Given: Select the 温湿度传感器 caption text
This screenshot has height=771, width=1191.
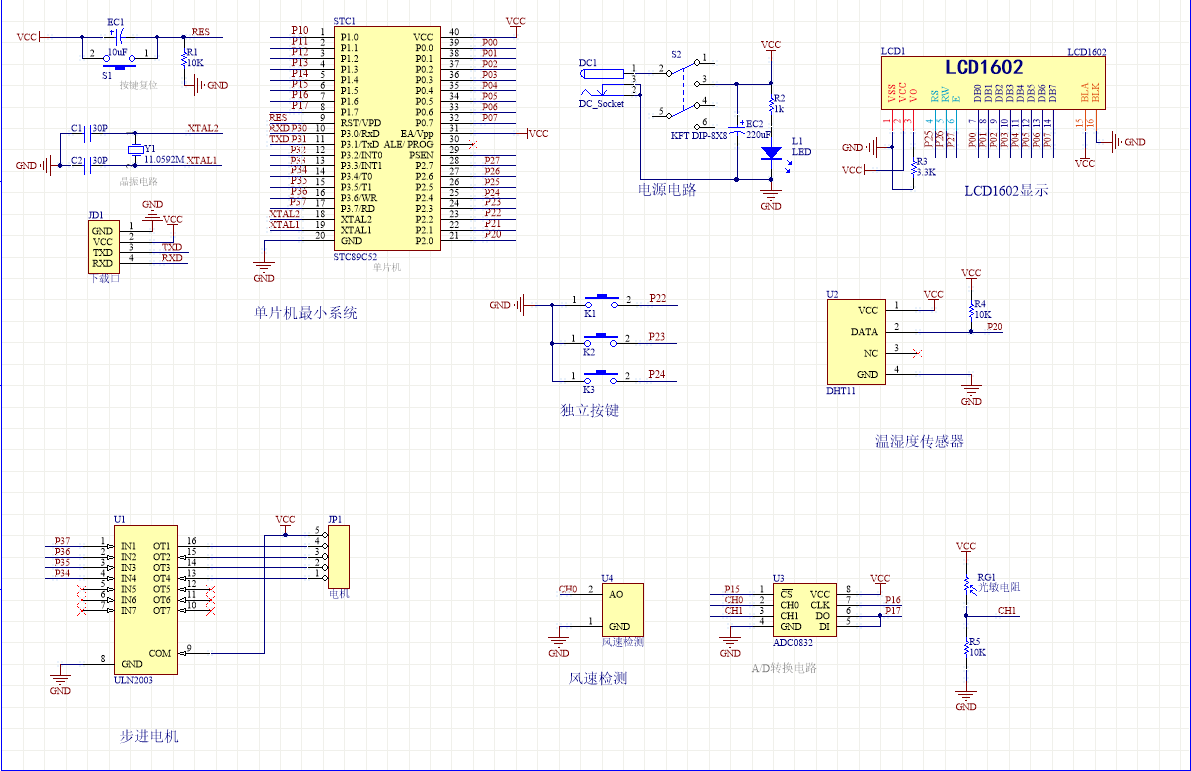Looking at the screenshot, I should pos(918,441).
